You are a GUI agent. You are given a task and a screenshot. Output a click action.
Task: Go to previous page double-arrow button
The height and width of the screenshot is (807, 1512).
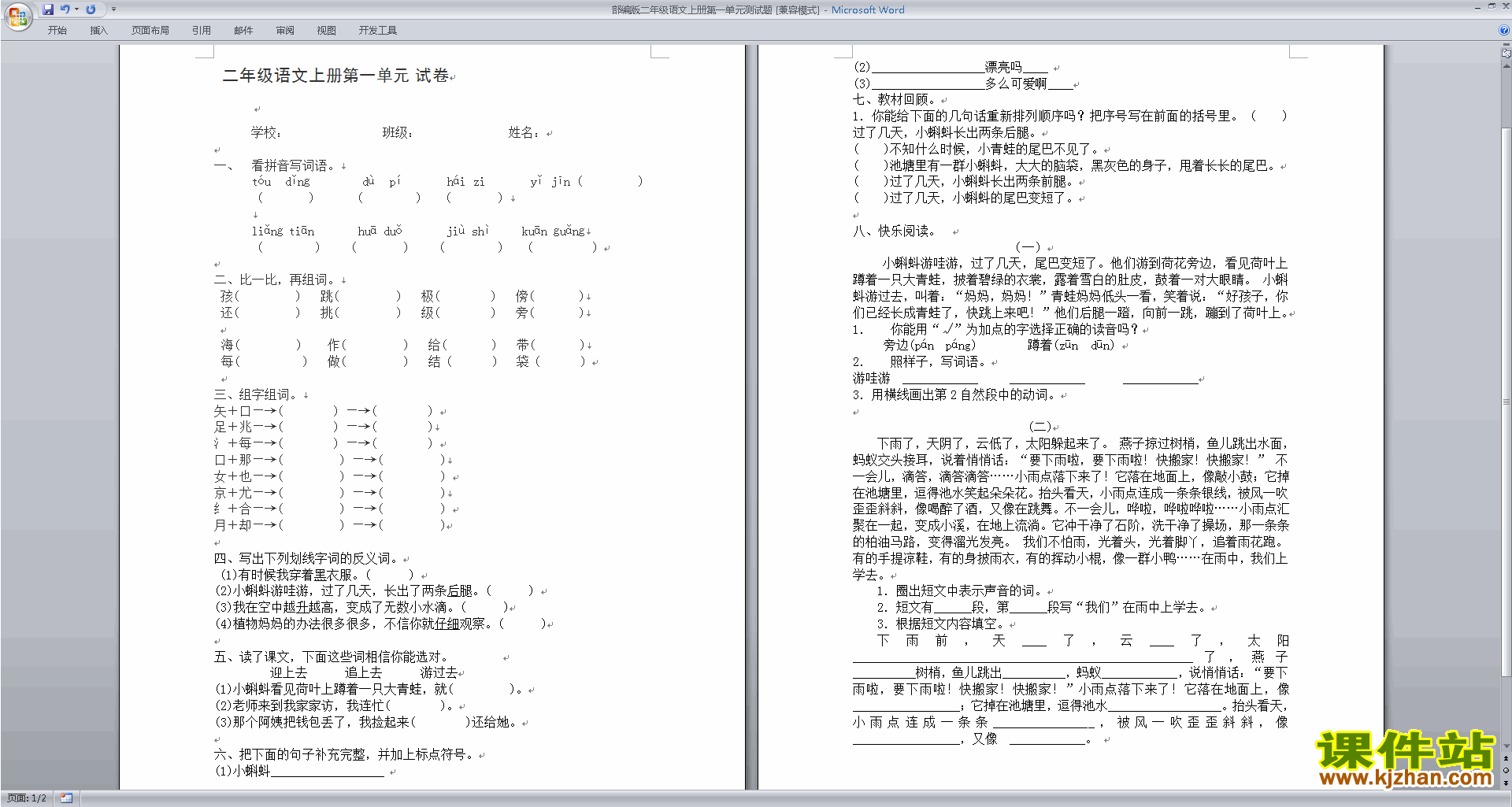1506,759
